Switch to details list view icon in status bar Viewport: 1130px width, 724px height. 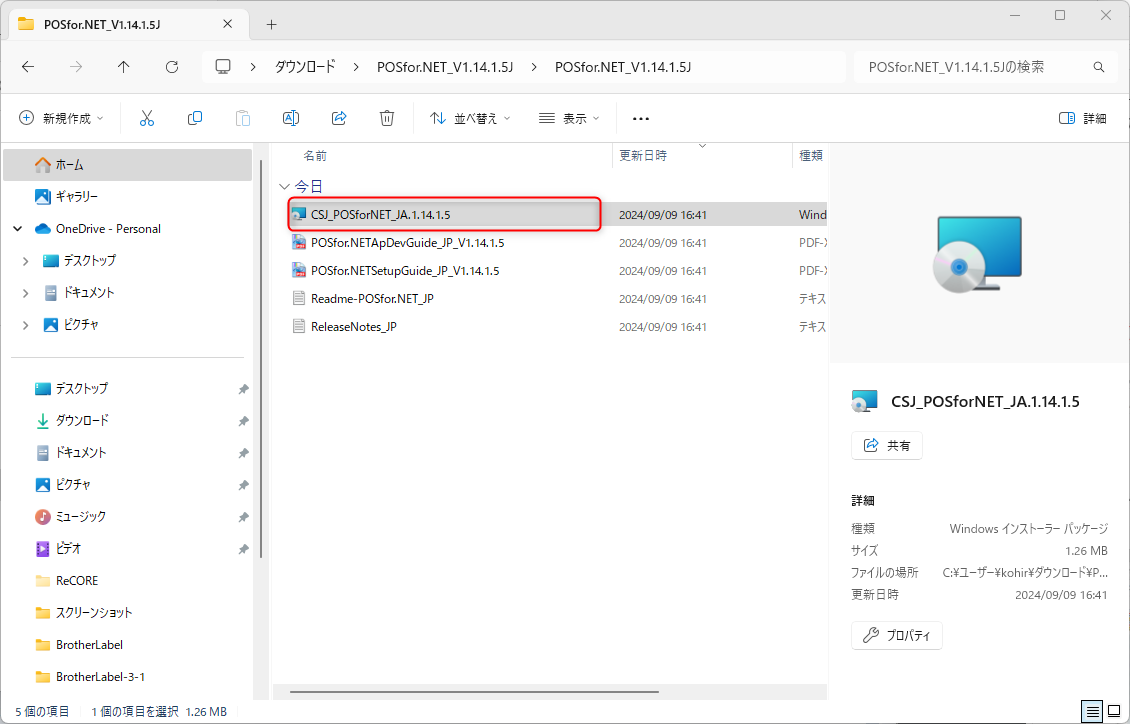coord(1093,712)
